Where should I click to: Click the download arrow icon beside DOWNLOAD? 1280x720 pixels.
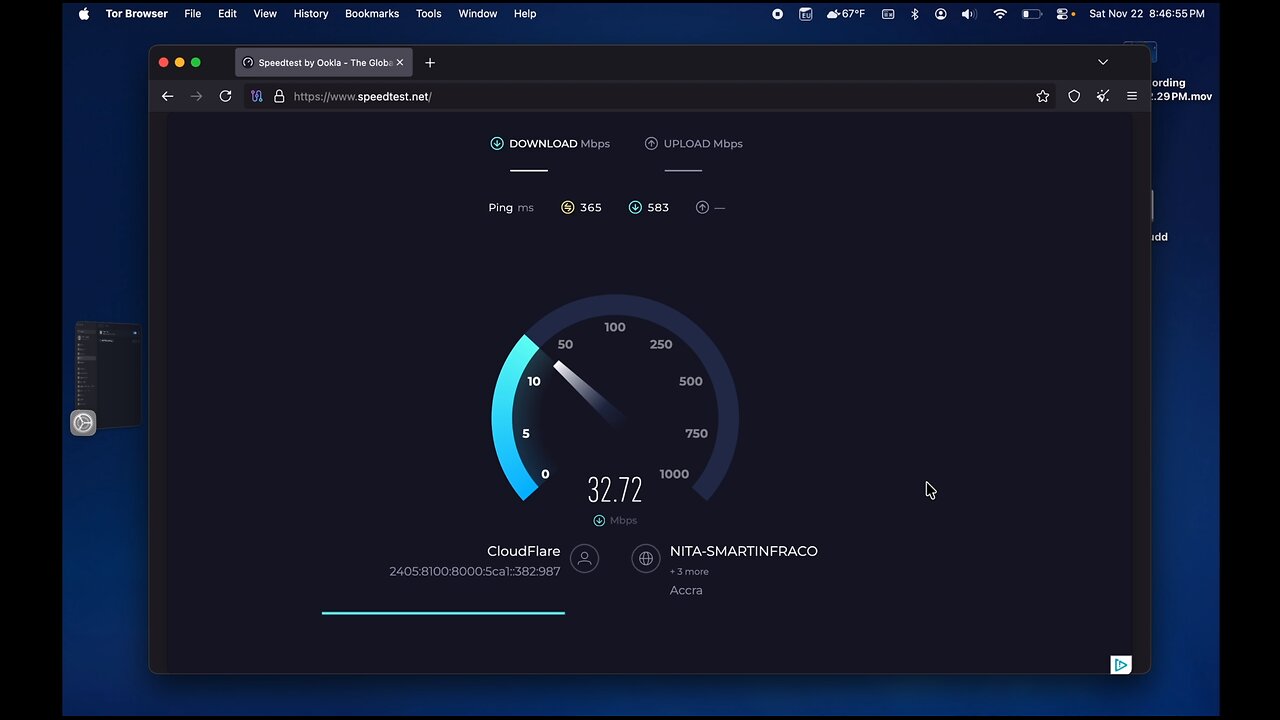497,143
